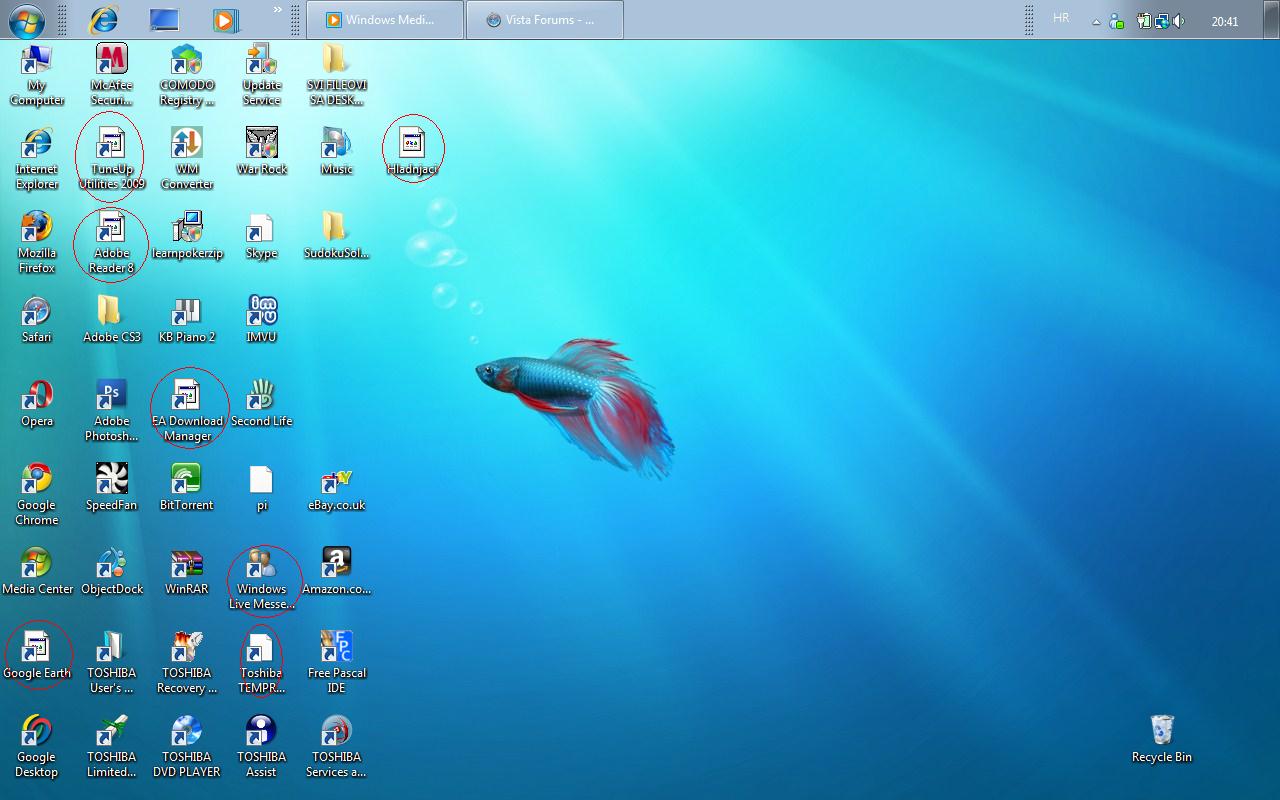Launch Google Earth shortcut
1280x800 pixels.
[37, 656]
